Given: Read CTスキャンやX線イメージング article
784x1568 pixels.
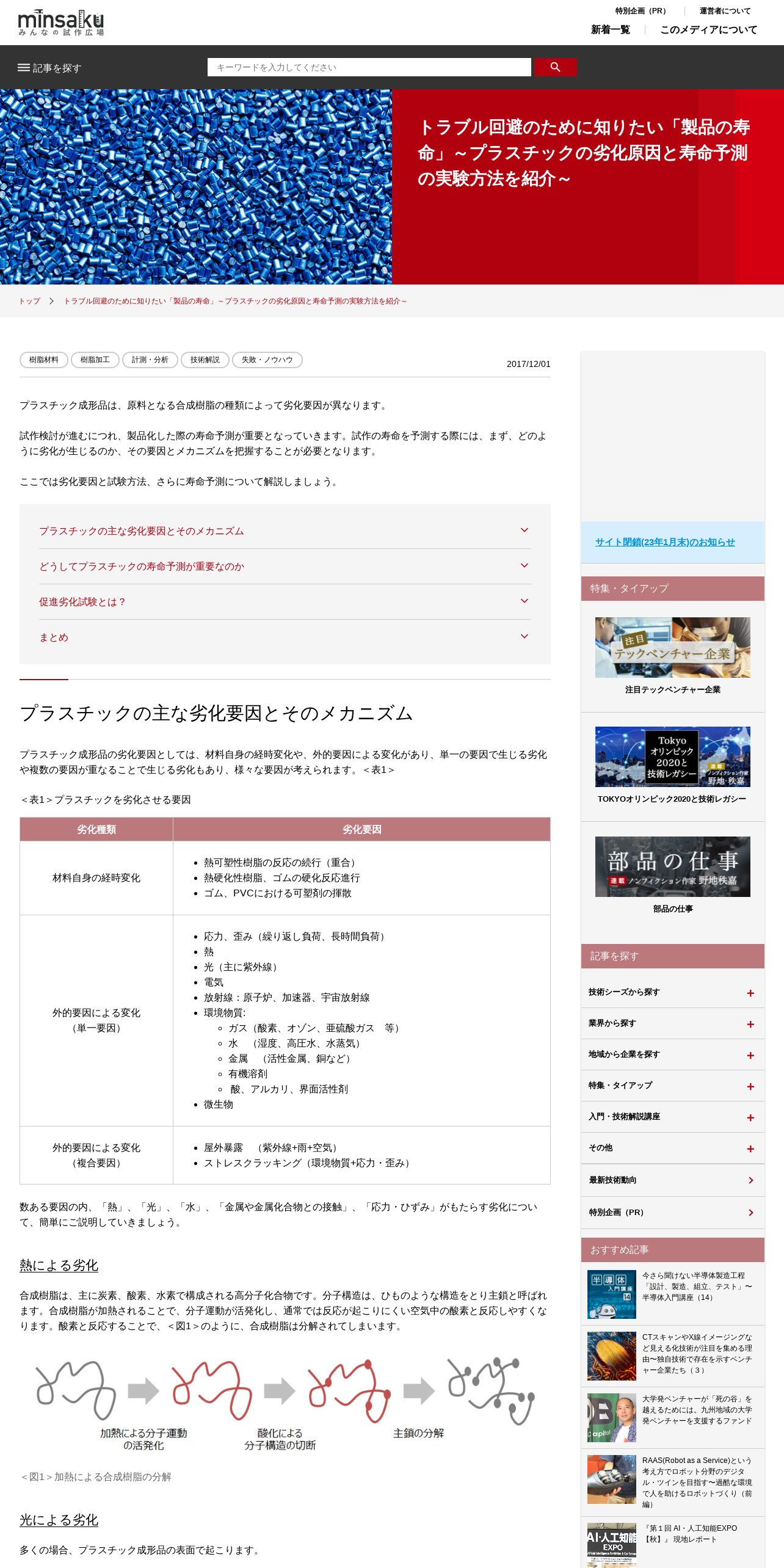Looking at the screenshot, I should point(697,1354).
